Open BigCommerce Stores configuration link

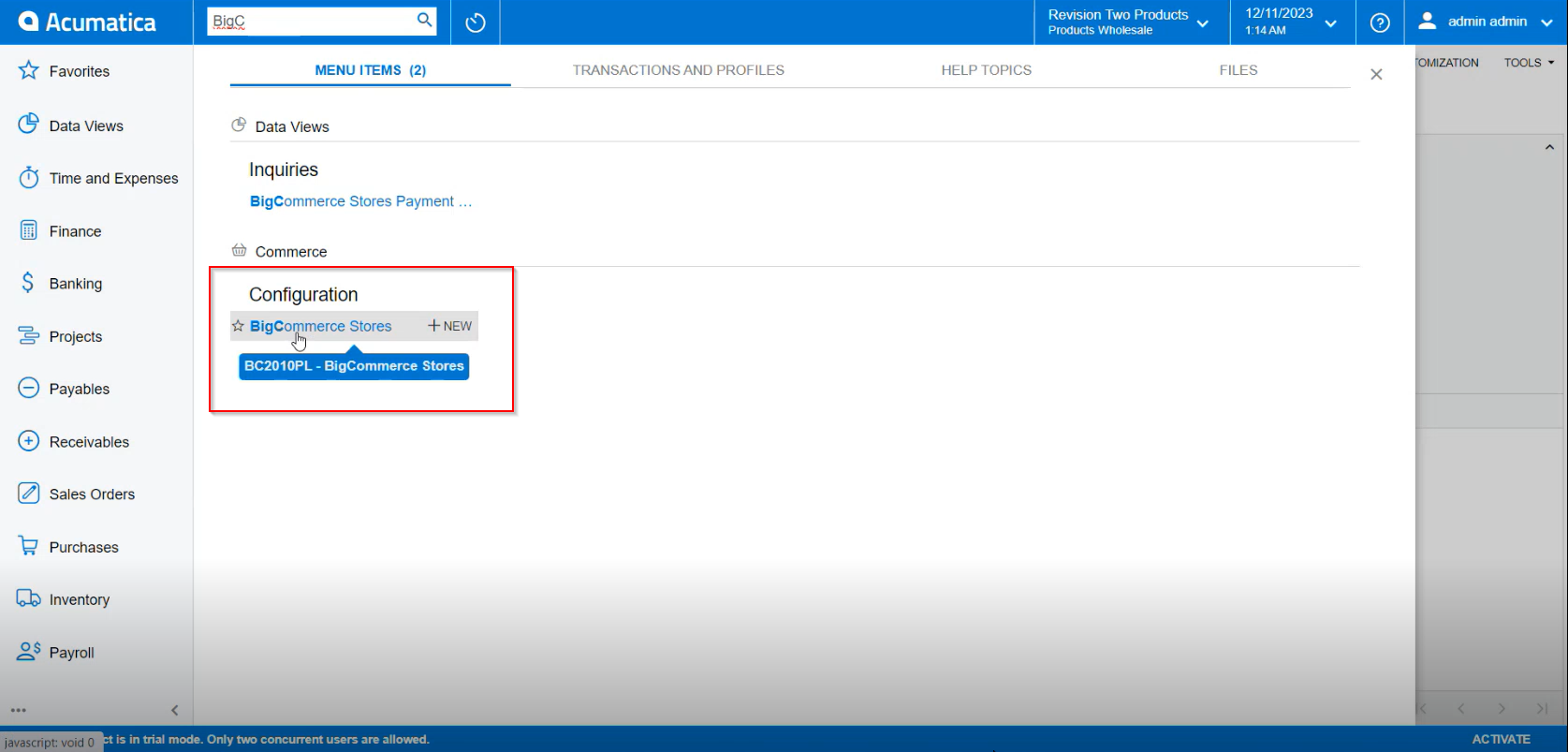(321, 326)
